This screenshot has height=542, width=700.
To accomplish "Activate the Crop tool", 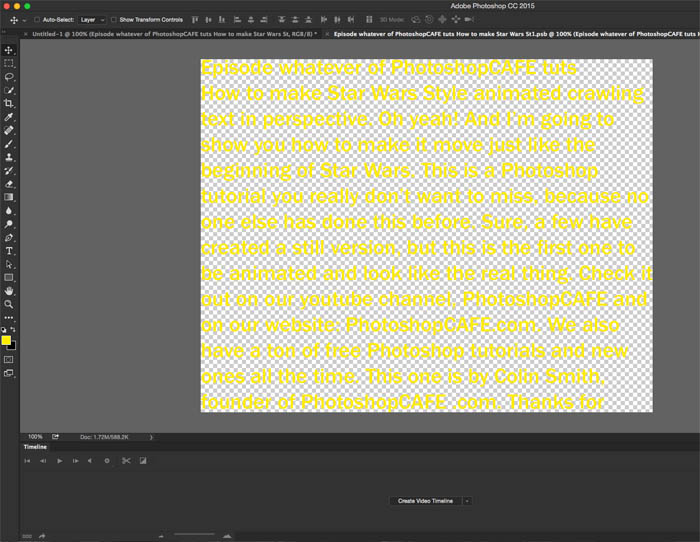I will tap(9, 103).
